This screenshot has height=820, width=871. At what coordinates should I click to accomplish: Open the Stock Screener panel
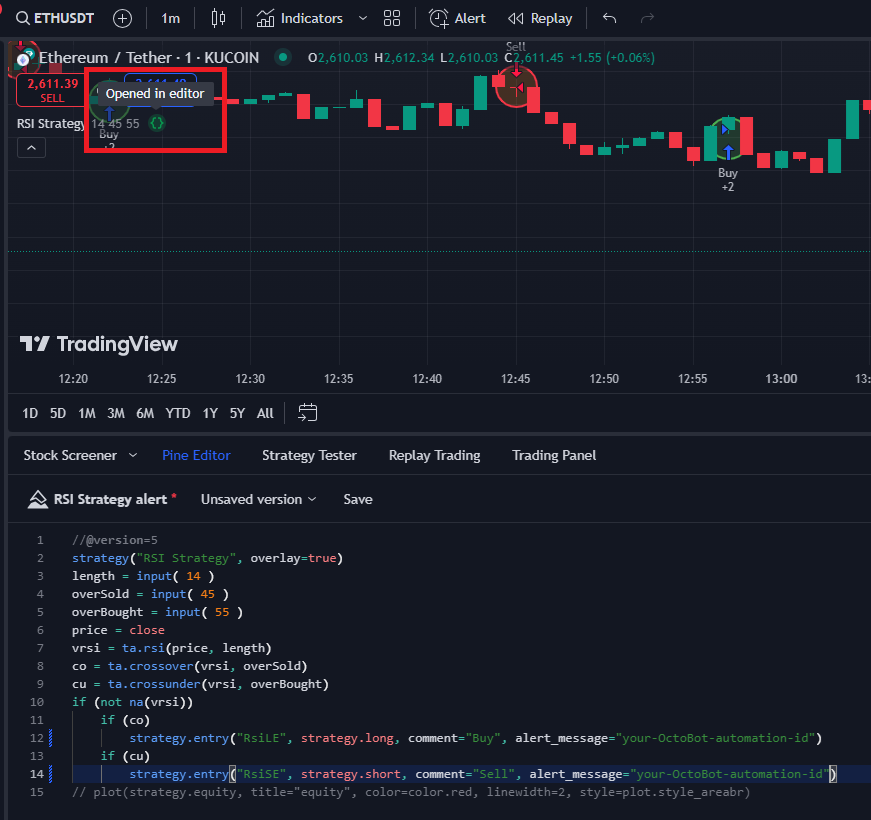tap(70, 456)
